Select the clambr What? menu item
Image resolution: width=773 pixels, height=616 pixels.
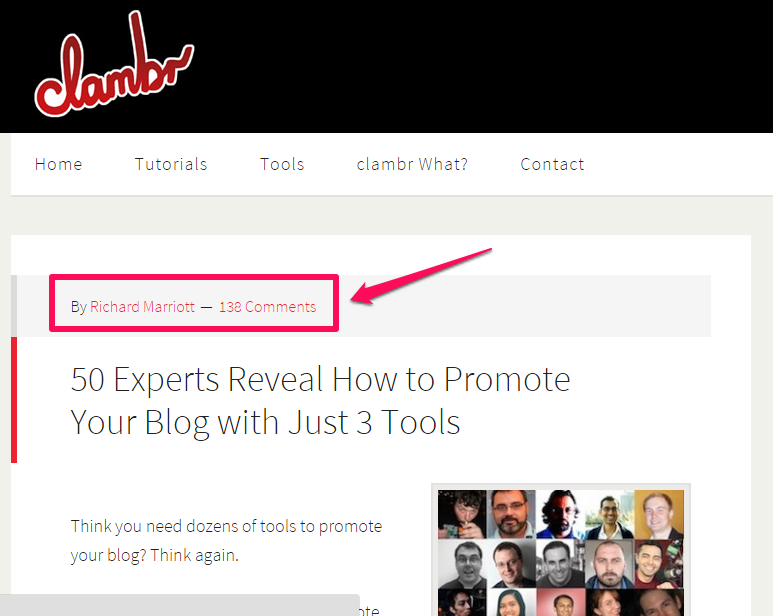tap(412, 164)
